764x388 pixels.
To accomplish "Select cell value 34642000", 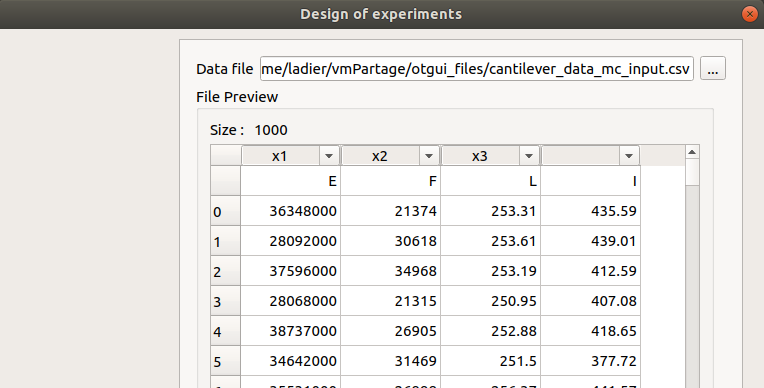I will click(x=291, y=361).
